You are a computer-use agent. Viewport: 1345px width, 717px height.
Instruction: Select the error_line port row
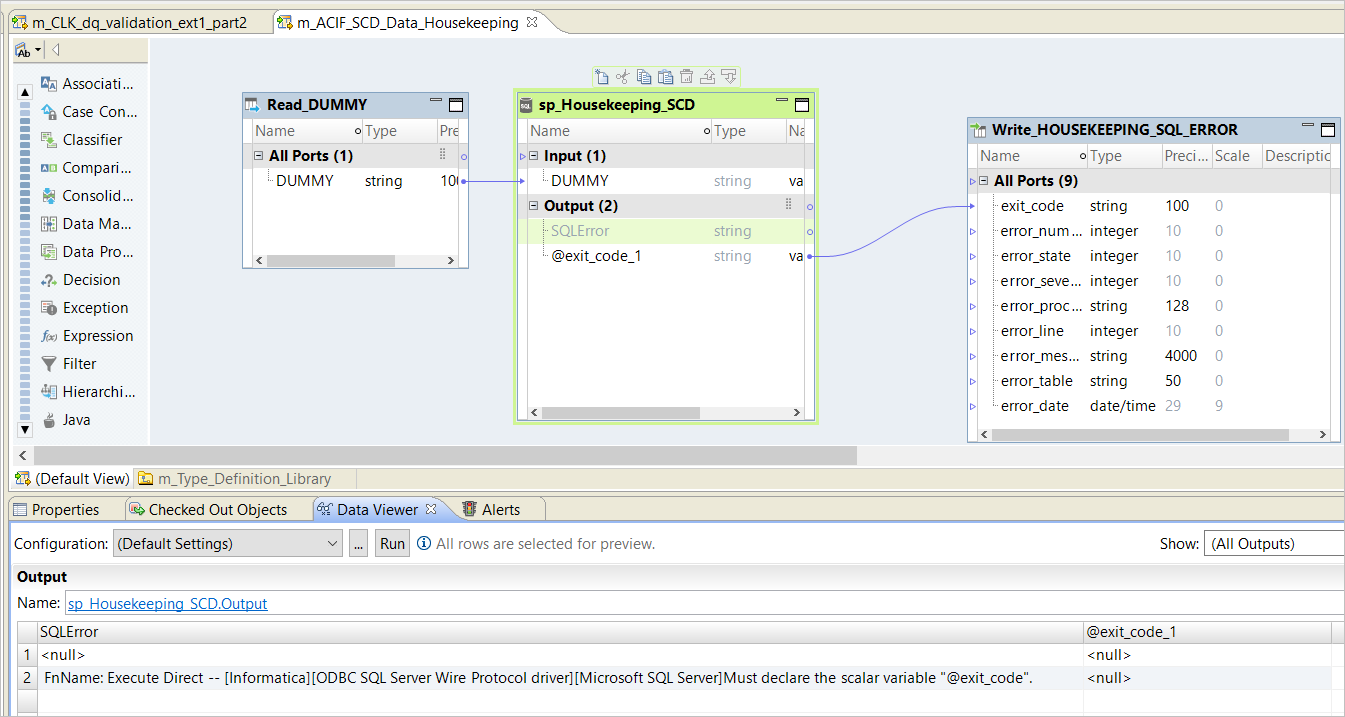tap(1156, 331)
